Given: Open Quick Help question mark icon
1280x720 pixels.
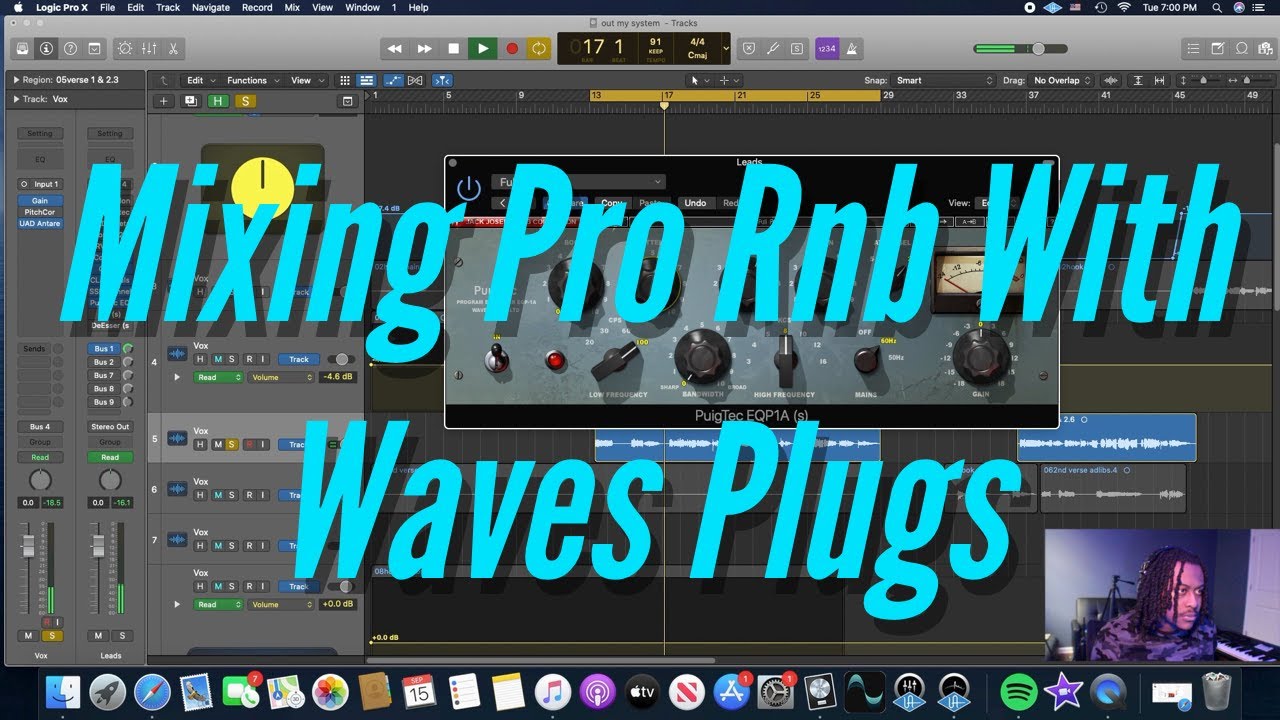Looking at the screenshot, I should 70,48.
